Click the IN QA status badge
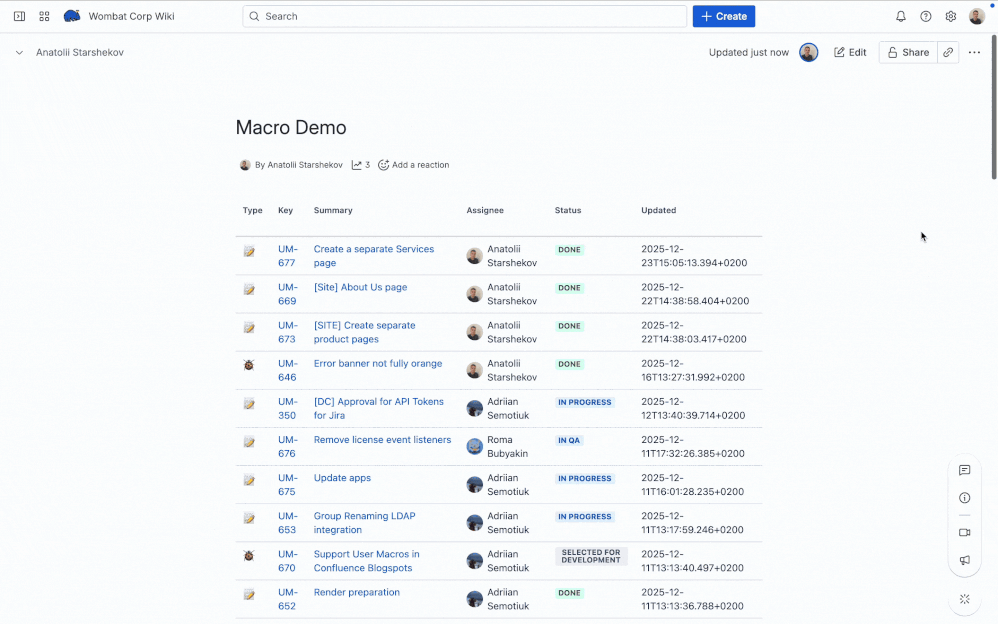Image resolution: width=998 pixels, height=624 pixels. click(569, 441)
